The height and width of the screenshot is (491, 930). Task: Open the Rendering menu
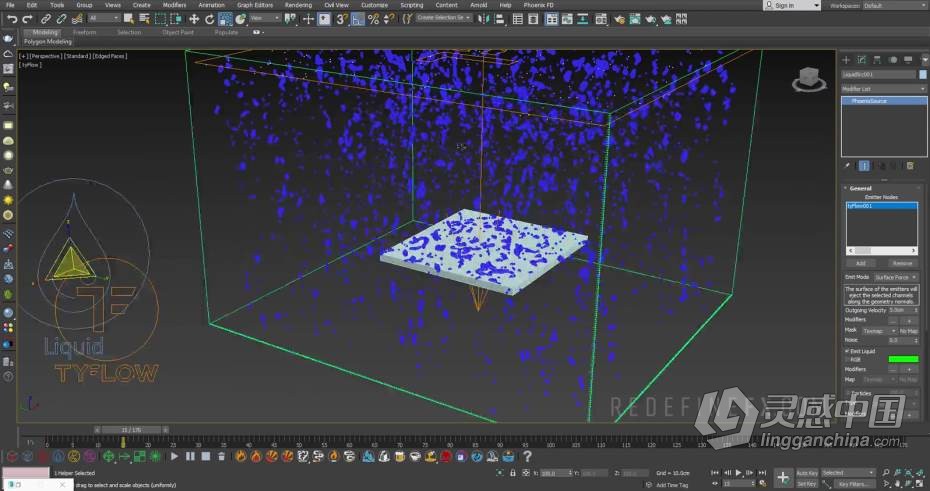(x=298, y=5)
